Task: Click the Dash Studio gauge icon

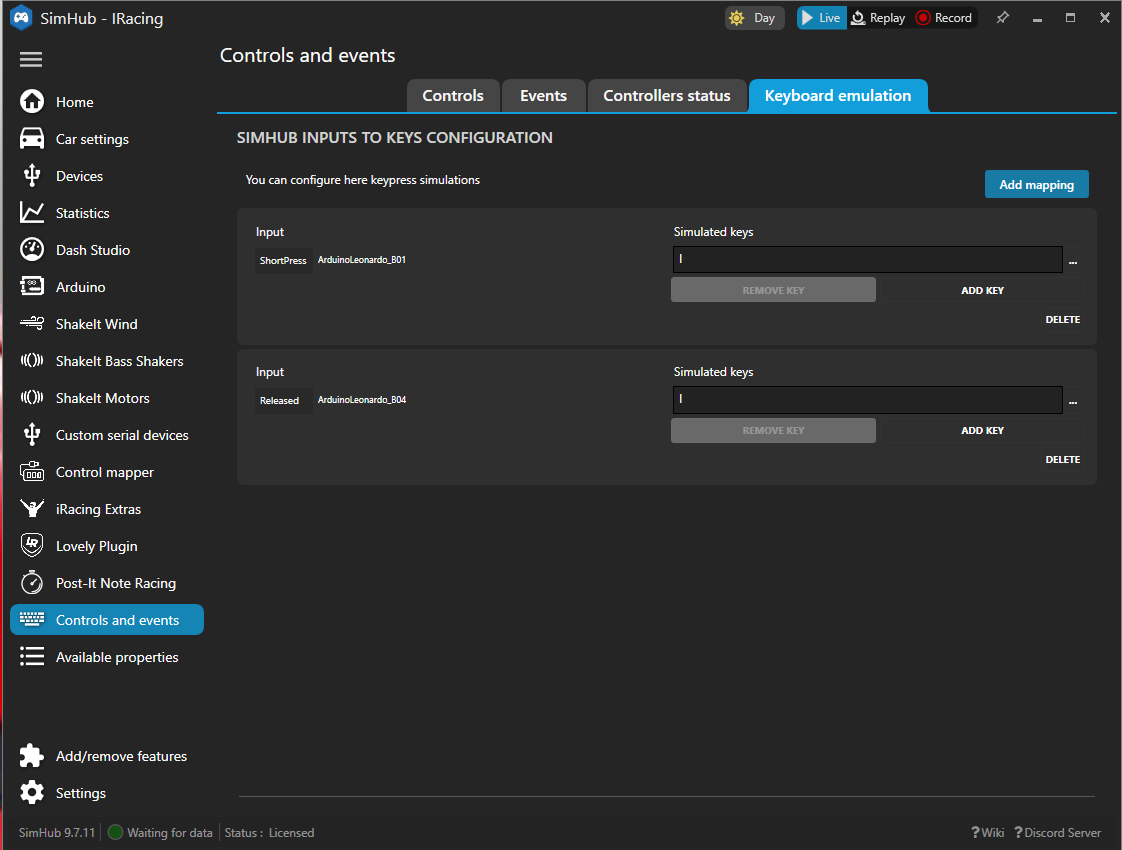Action: pos(31,250)
